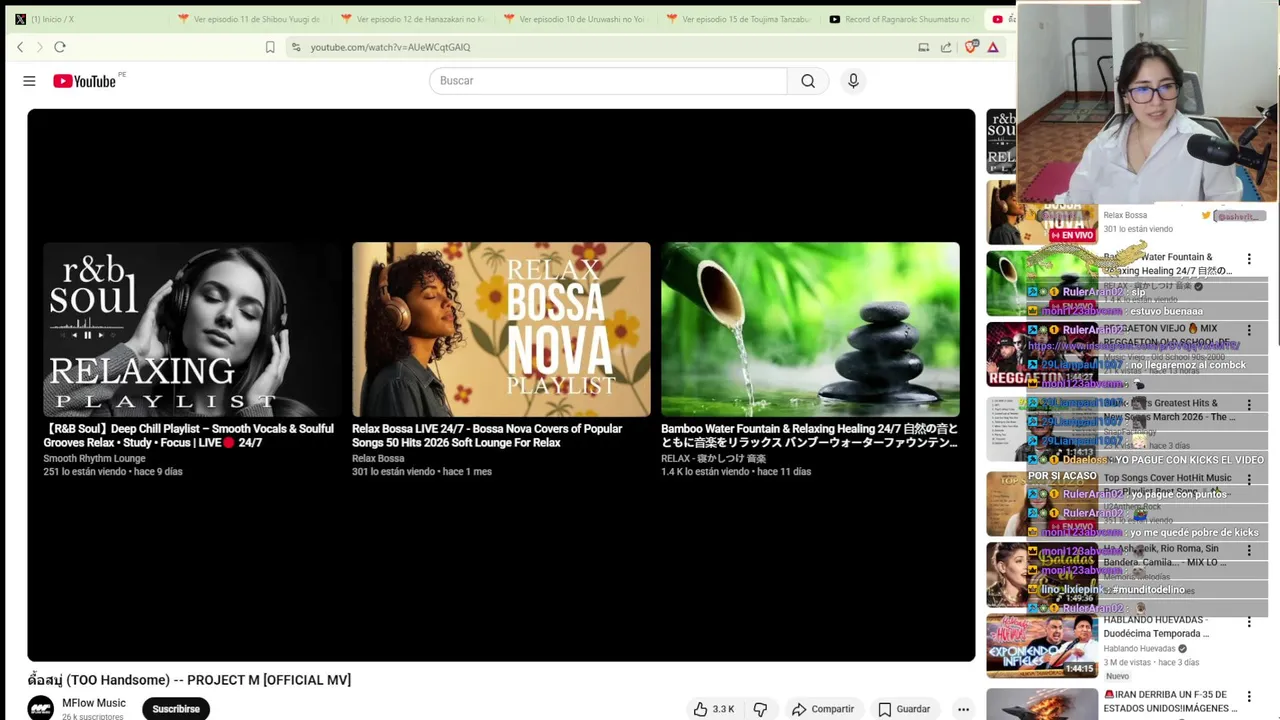Open 'IRAN DERRIBA UN F-35' video title
Image resolution: width=1280 pixels, height=720 pixels.
[x=1168, y=701]
